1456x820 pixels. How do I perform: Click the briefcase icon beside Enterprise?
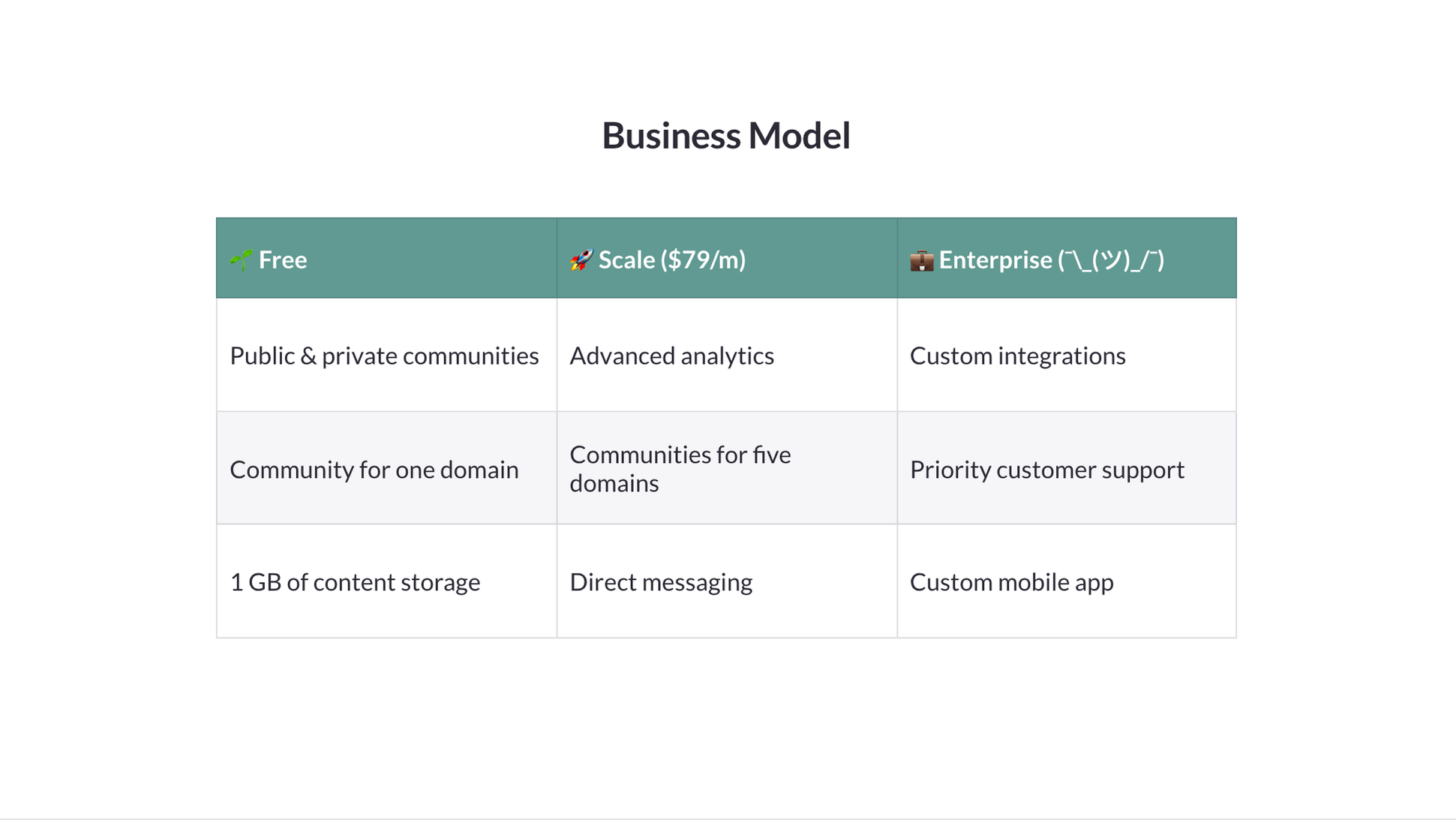pos(922,260)
